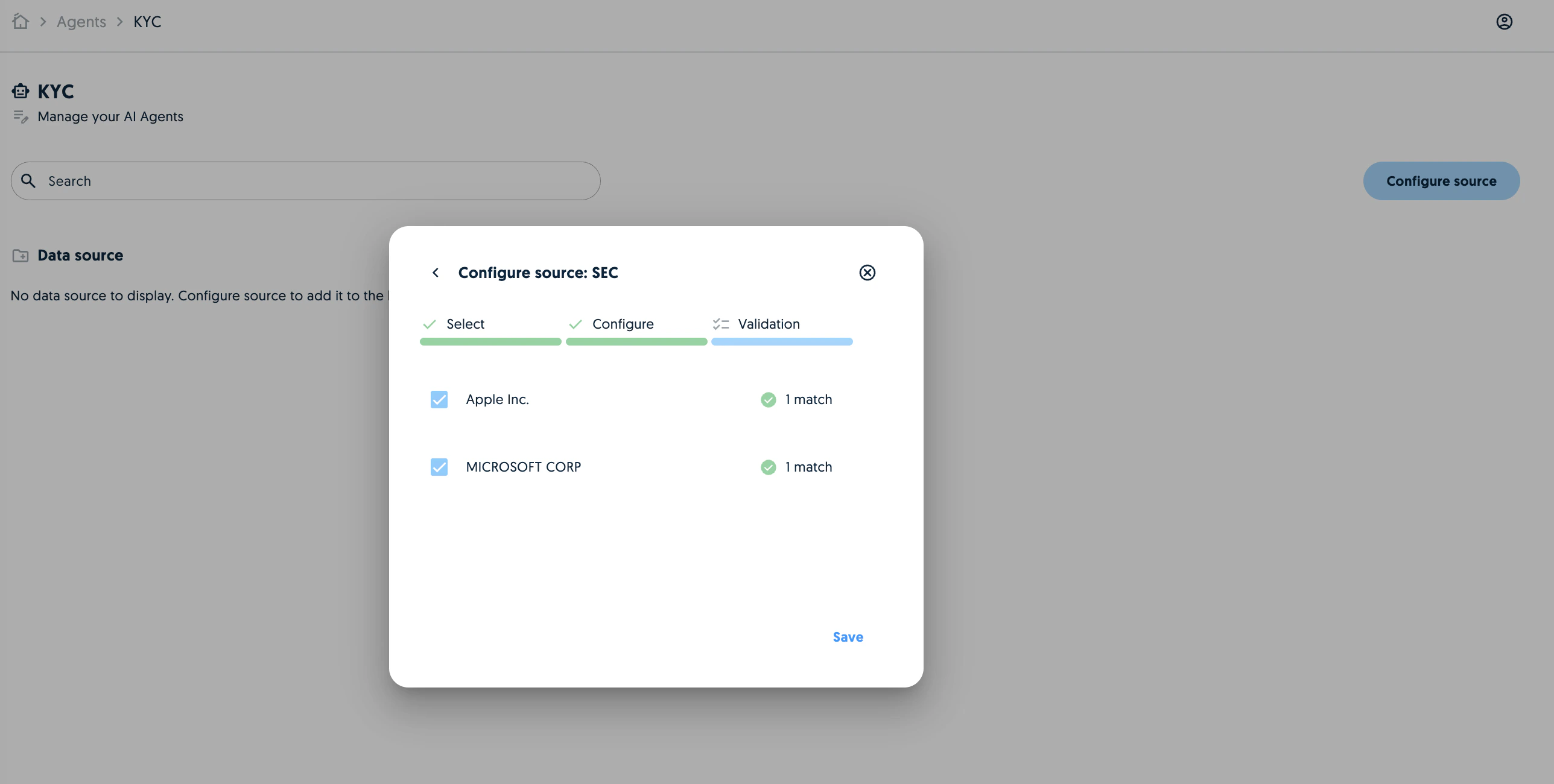Click the Configure source button
The width and height of the screenshot is (1554, 784).
point(1441,181)
